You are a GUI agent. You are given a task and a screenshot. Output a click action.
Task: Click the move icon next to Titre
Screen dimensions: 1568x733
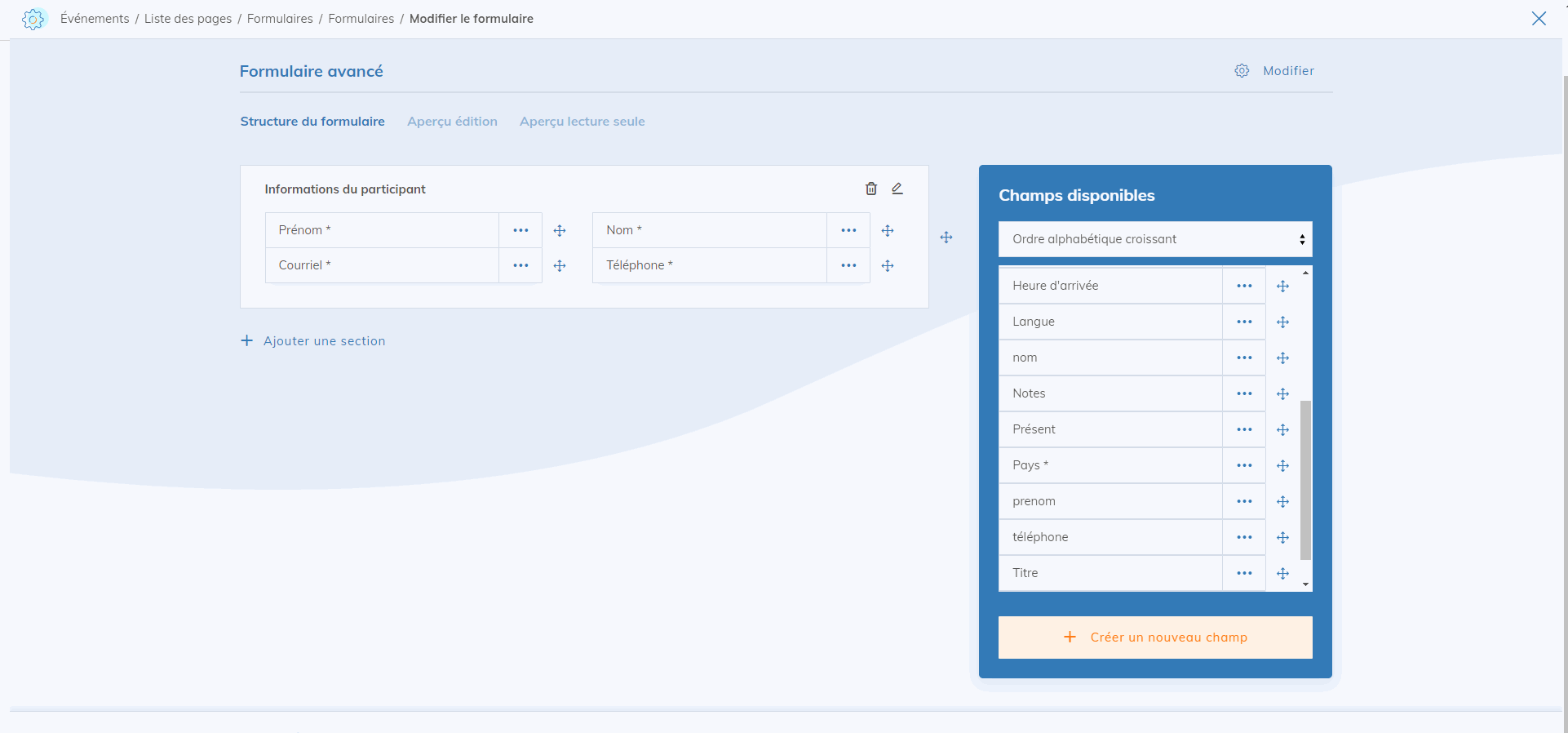[1282, 574]
